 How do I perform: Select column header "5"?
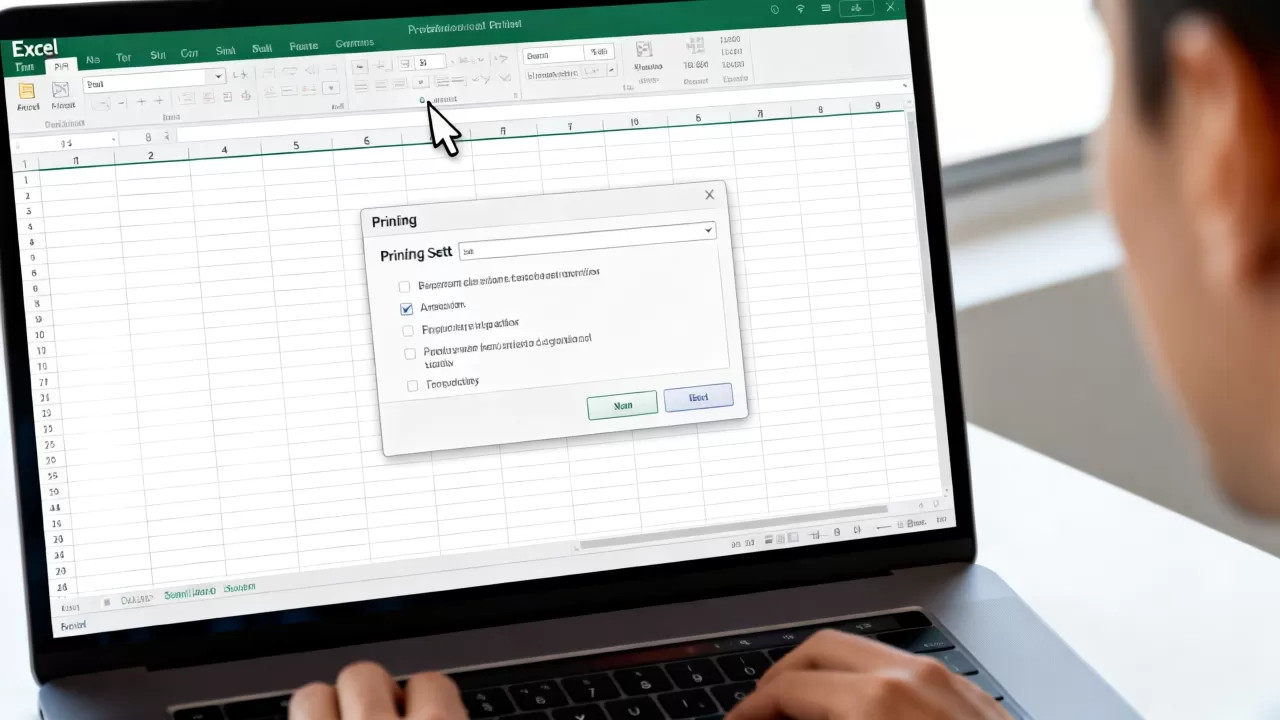point(296,146)
